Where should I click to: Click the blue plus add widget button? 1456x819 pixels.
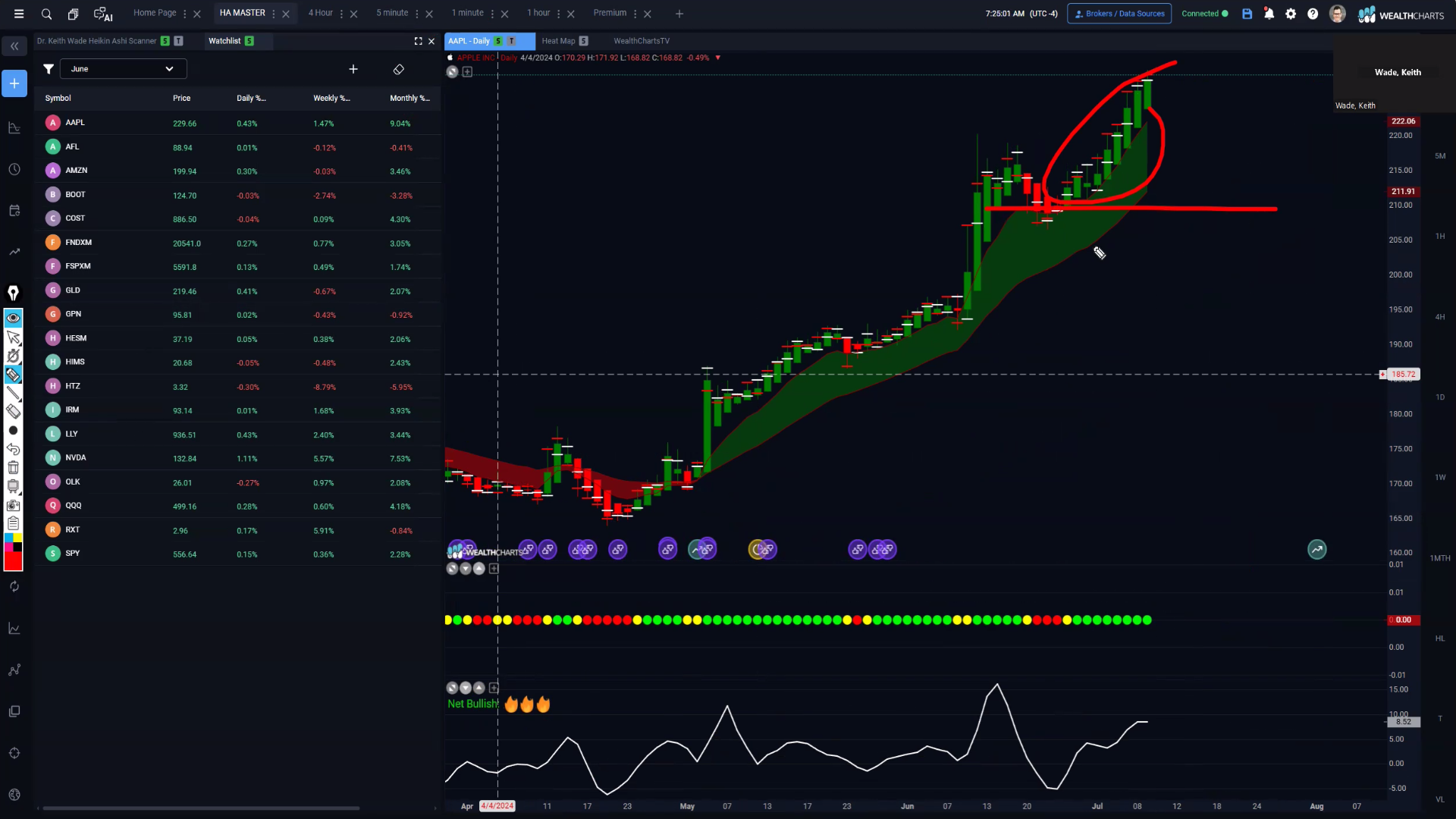point(14,83)
